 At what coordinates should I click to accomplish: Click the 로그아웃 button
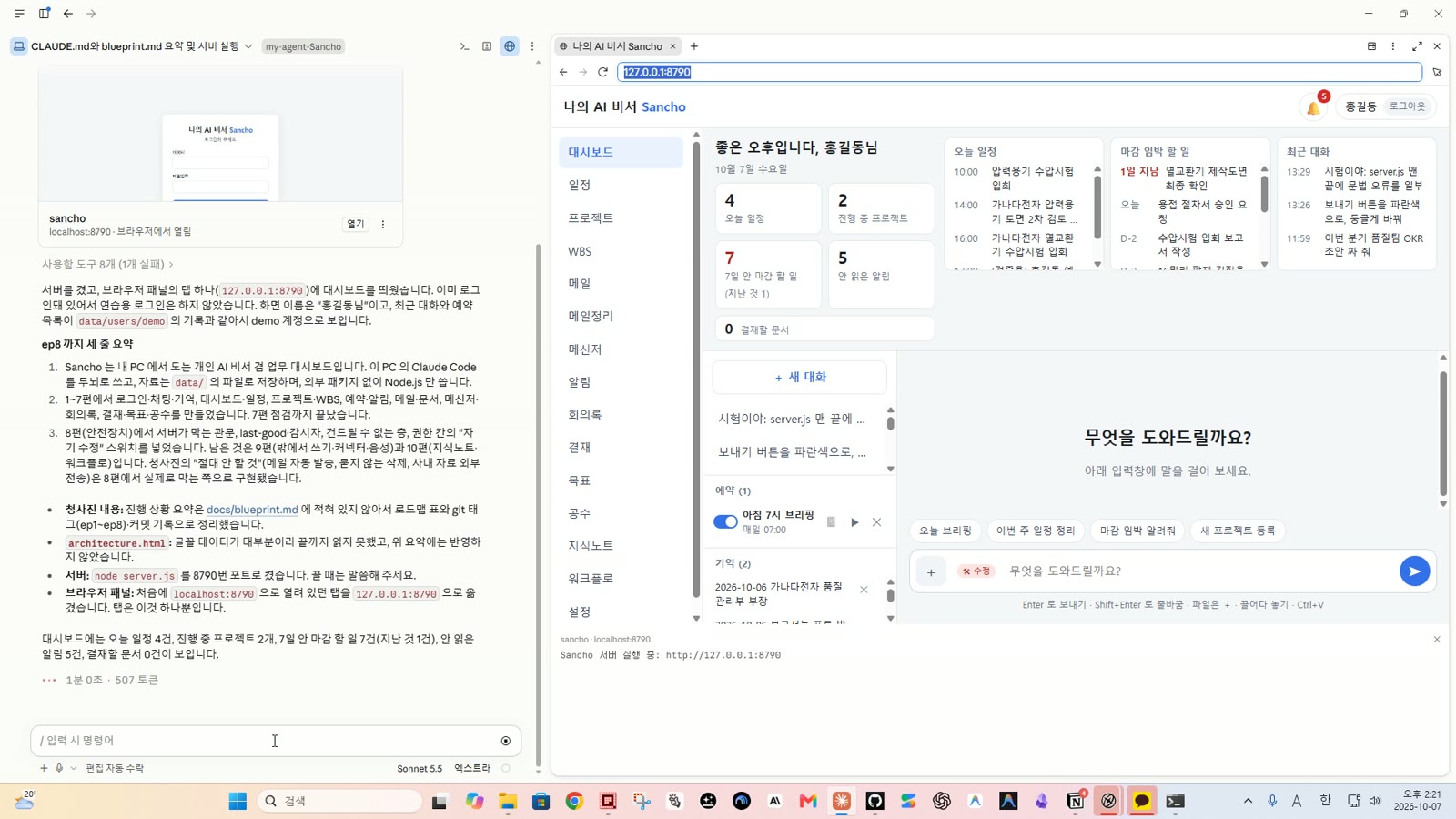pyautogui.click(x=1407, y=106)
